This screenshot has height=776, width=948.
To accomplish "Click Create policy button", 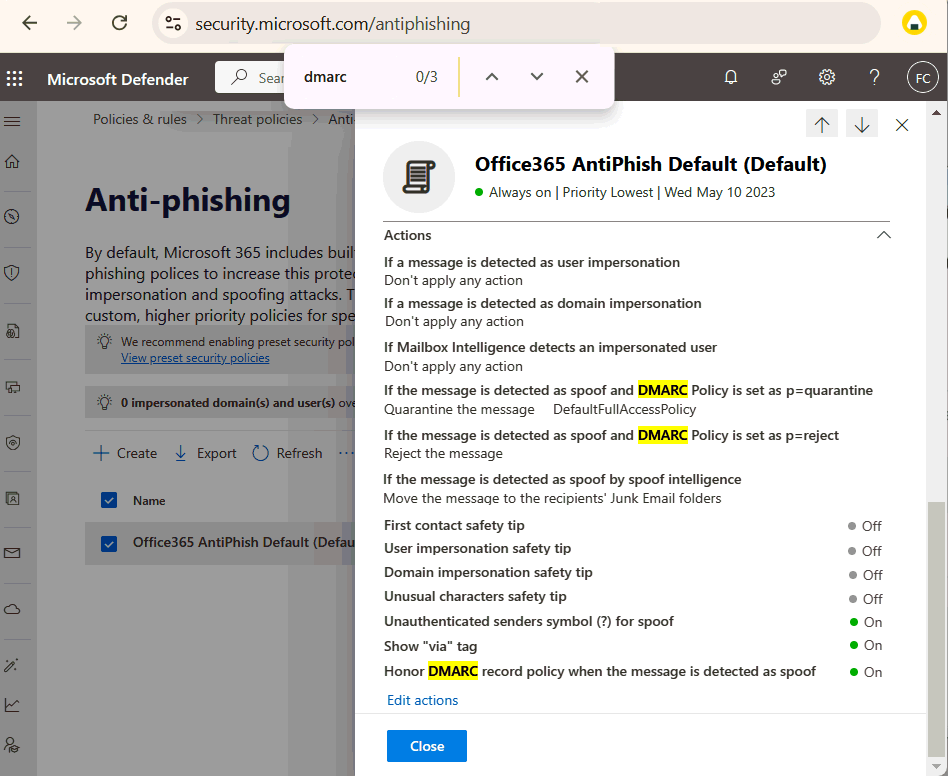I will (125, 453).
